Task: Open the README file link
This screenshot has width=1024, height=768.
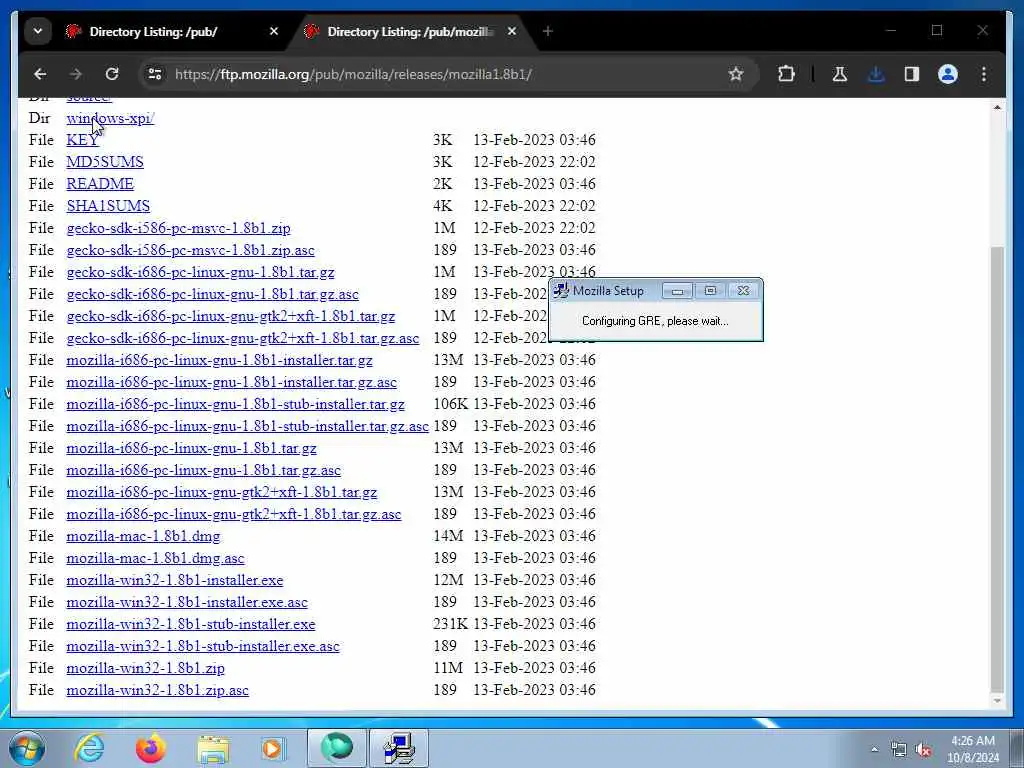Action: pos(100,184)
